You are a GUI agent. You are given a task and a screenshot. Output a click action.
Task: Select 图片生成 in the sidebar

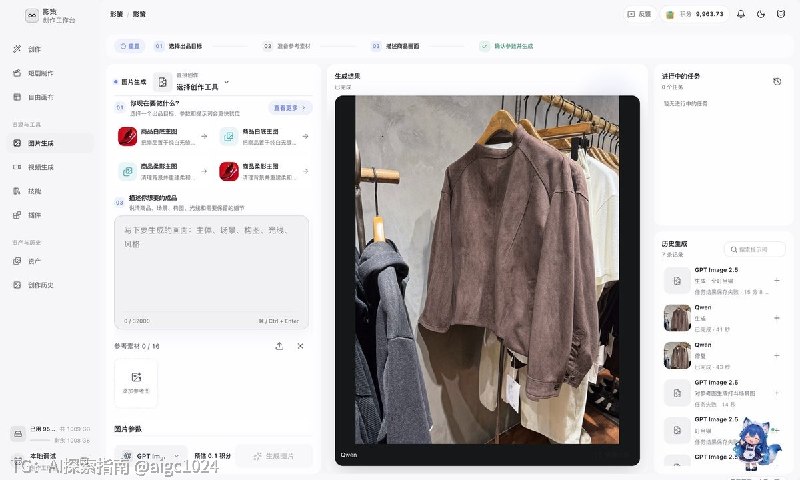pos(50,143)
